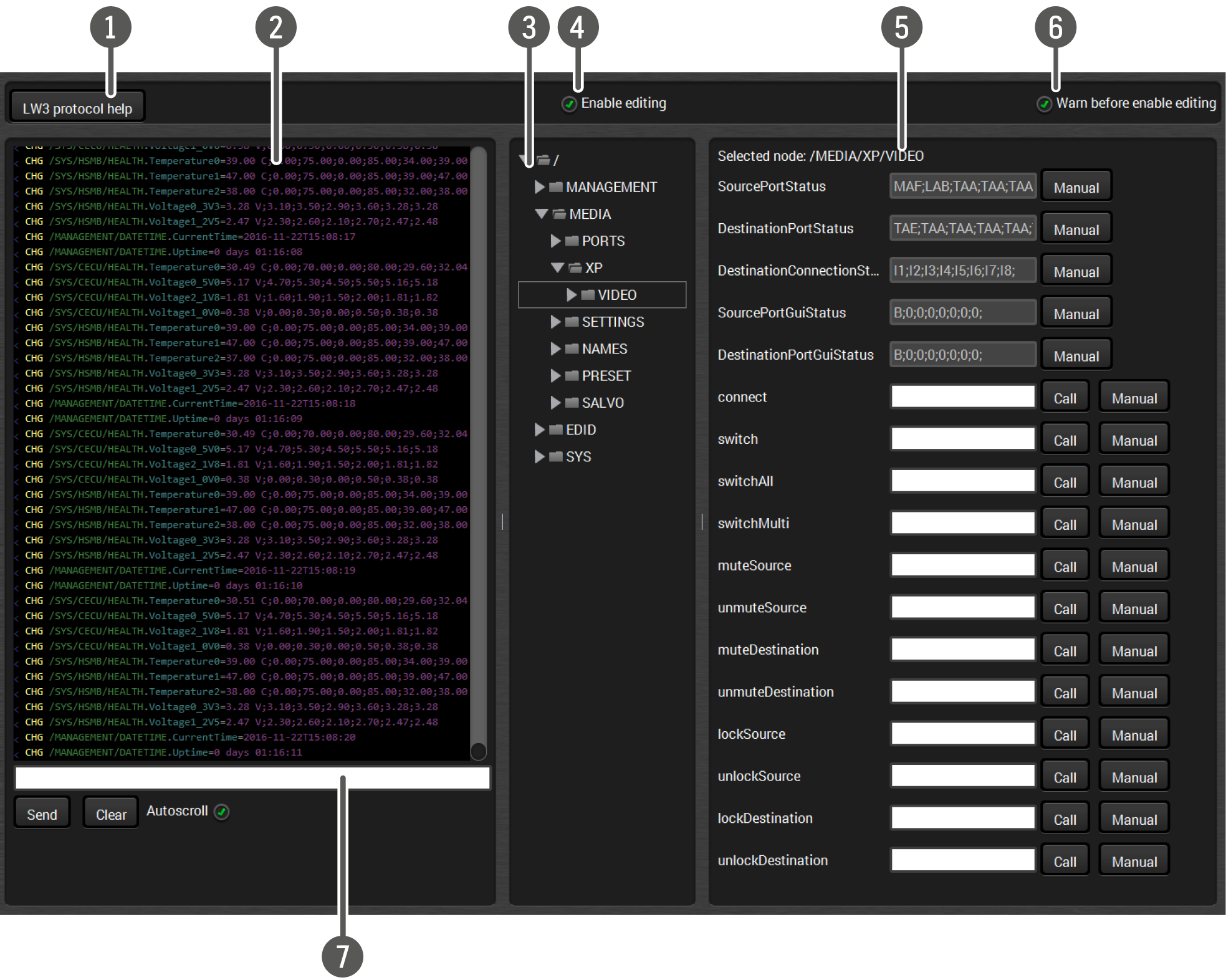
Task: Select the PRESET folder icon
Action: tap(572, 375)
